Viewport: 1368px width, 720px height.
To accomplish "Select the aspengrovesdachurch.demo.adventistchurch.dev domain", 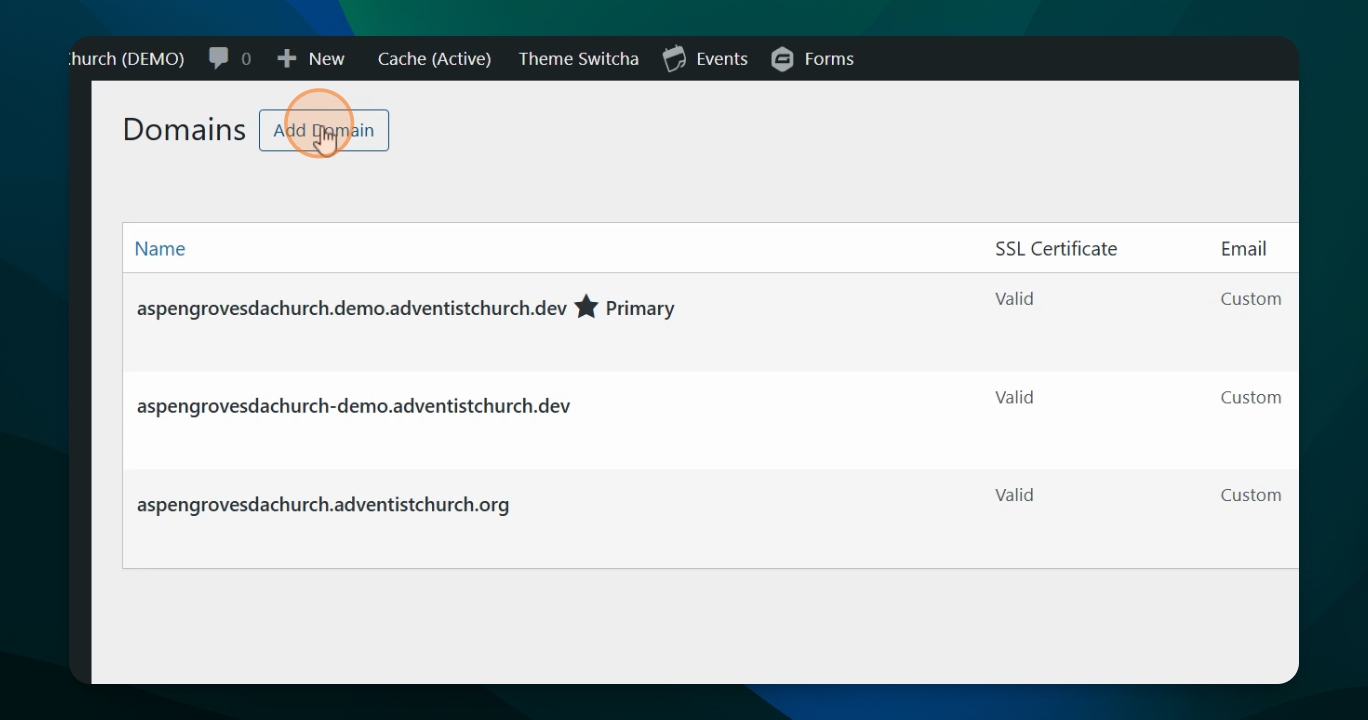I will (352, 308).
